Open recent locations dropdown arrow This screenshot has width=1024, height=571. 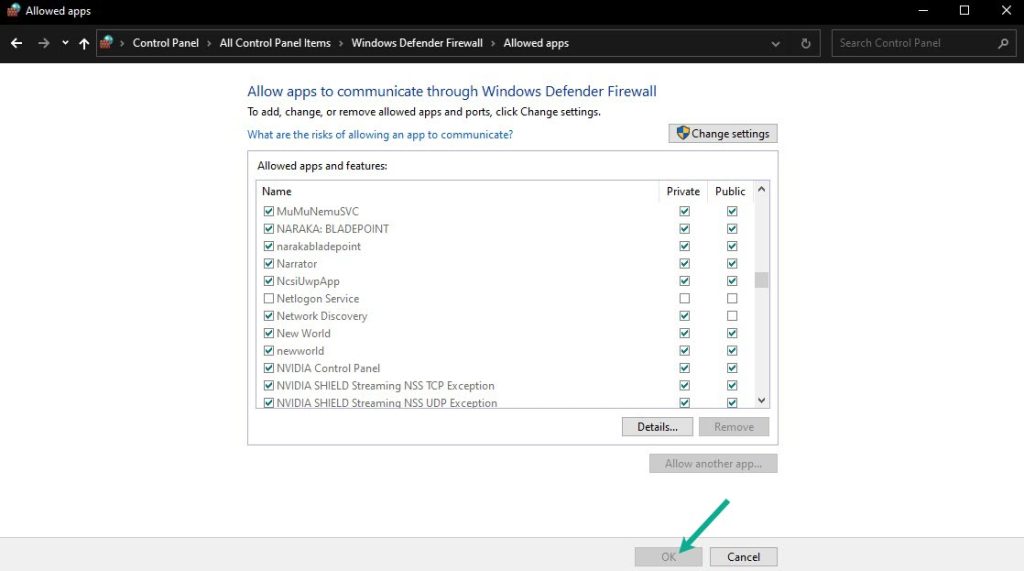(x=65, y=43)
